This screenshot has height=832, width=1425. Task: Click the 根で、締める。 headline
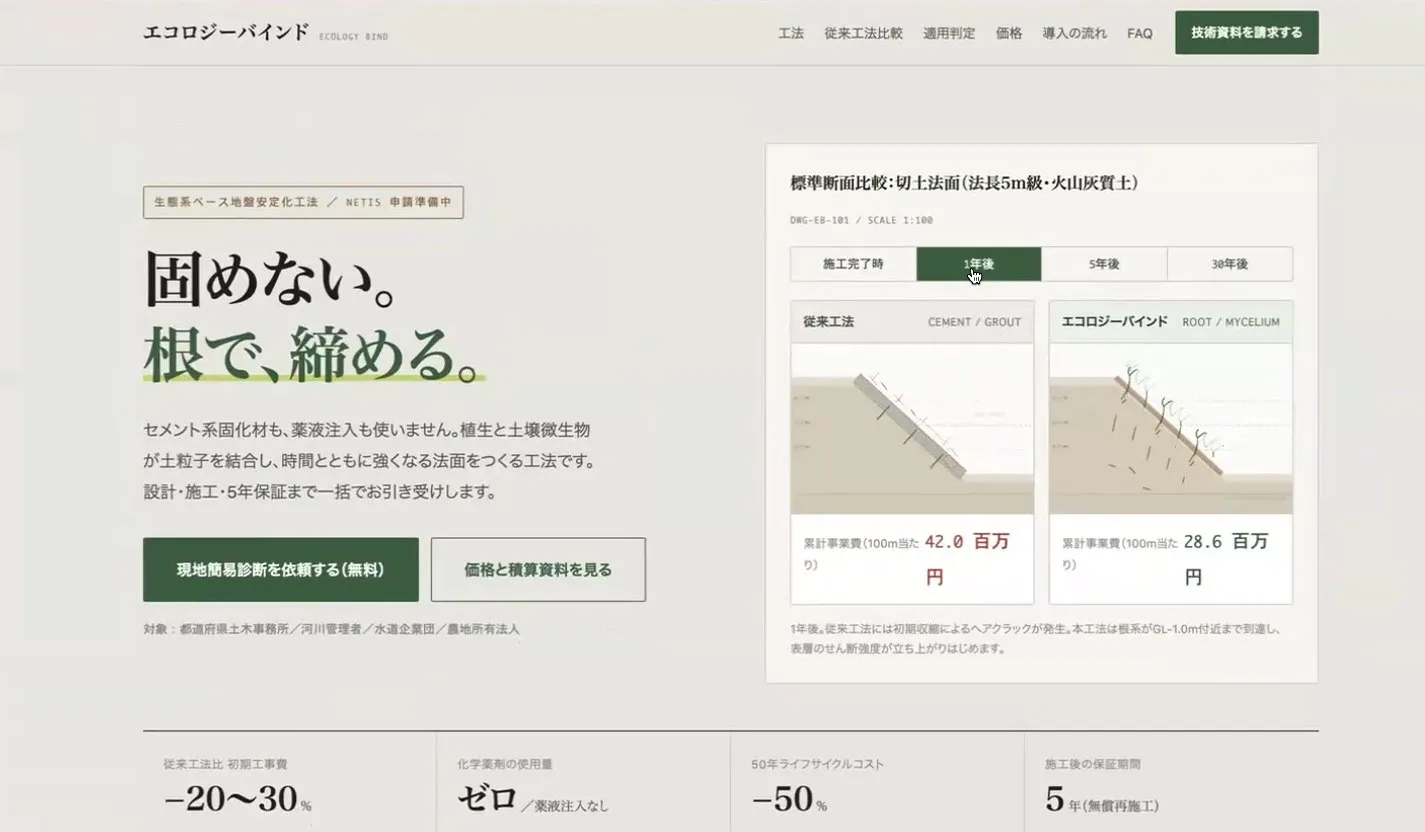tap(314, 354)
